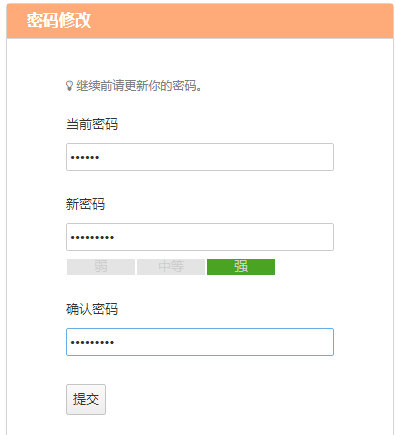Click masked dots in current password field
The height and width of the screenshot is (435, 395).
(x=85, y=157)
